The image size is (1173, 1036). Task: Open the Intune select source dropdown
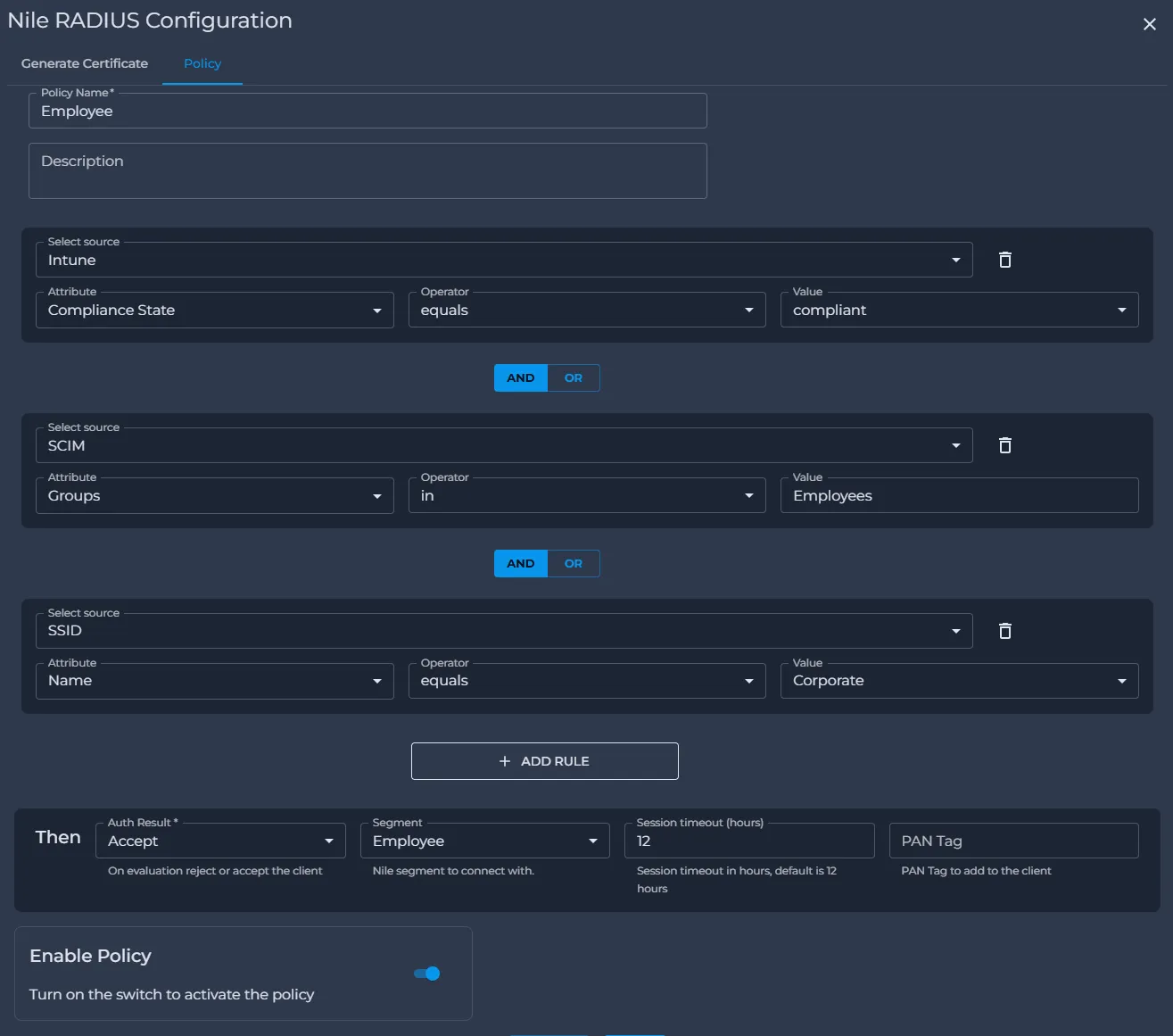(x=504, y=260)
